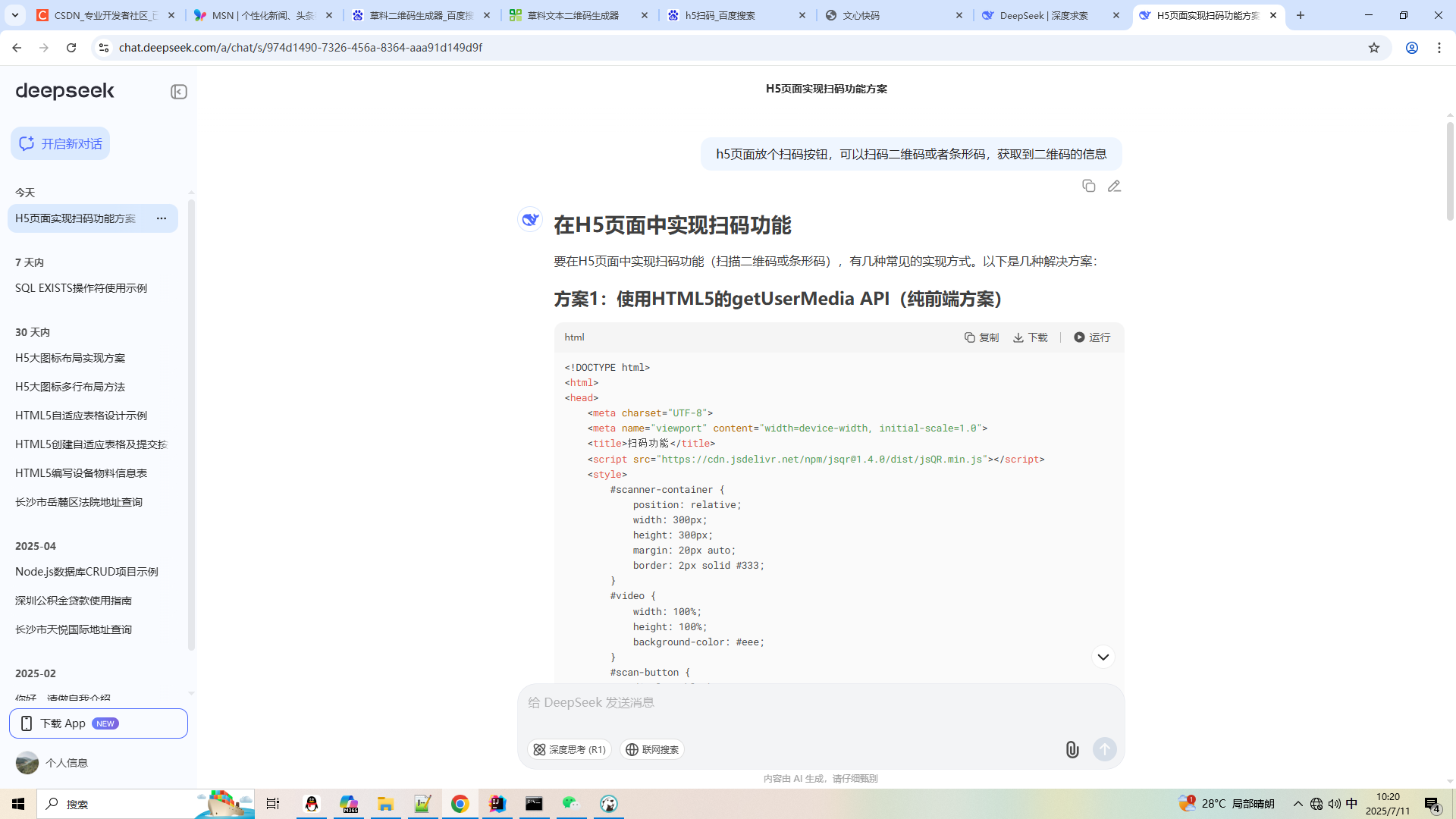Download the html code block
This screenshot has width=1456, height=819.
coord(1030,337)
